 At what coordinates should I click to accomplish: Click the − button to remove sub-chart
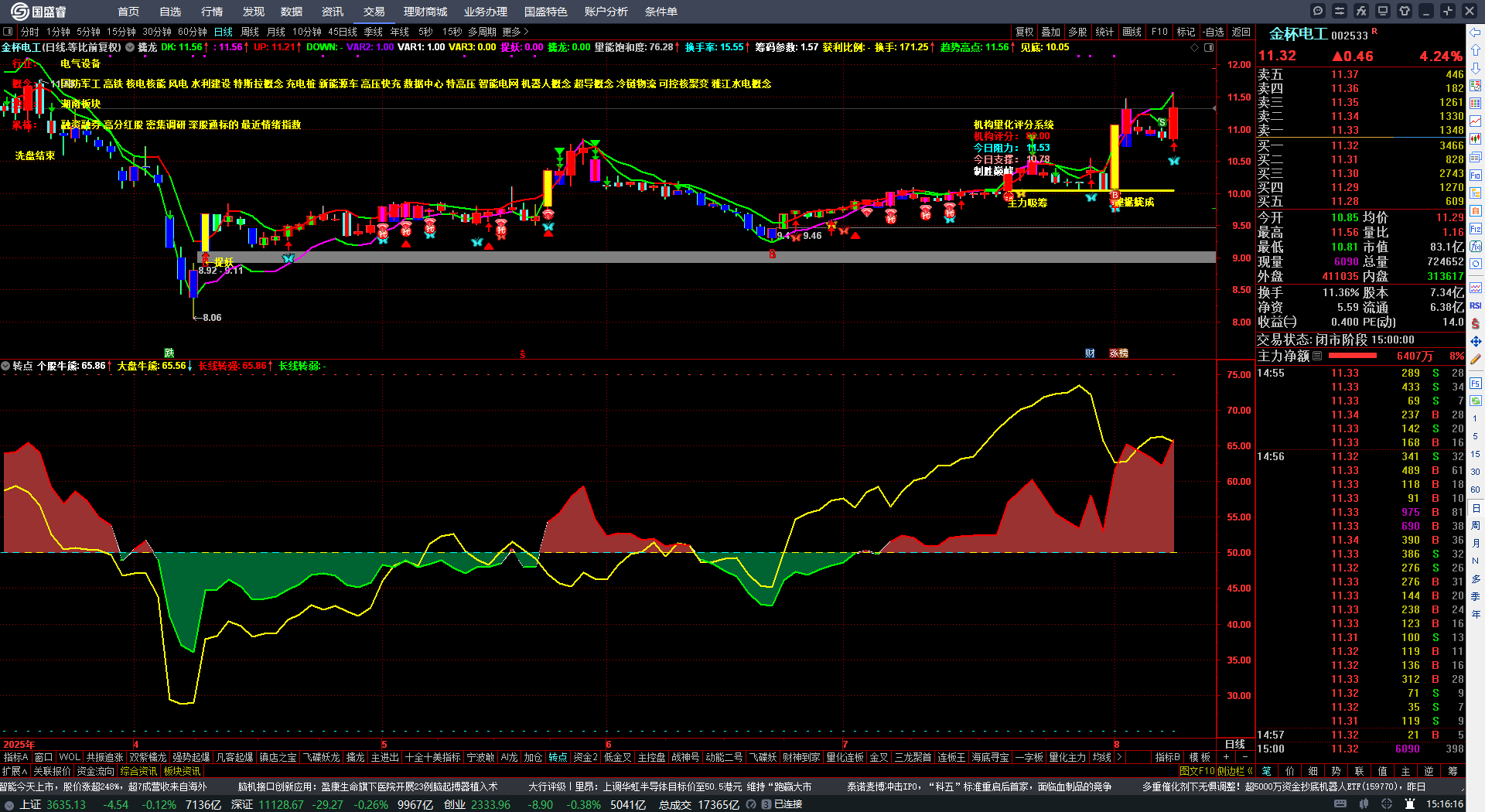pyautogui.click(x=1244, y=757)
